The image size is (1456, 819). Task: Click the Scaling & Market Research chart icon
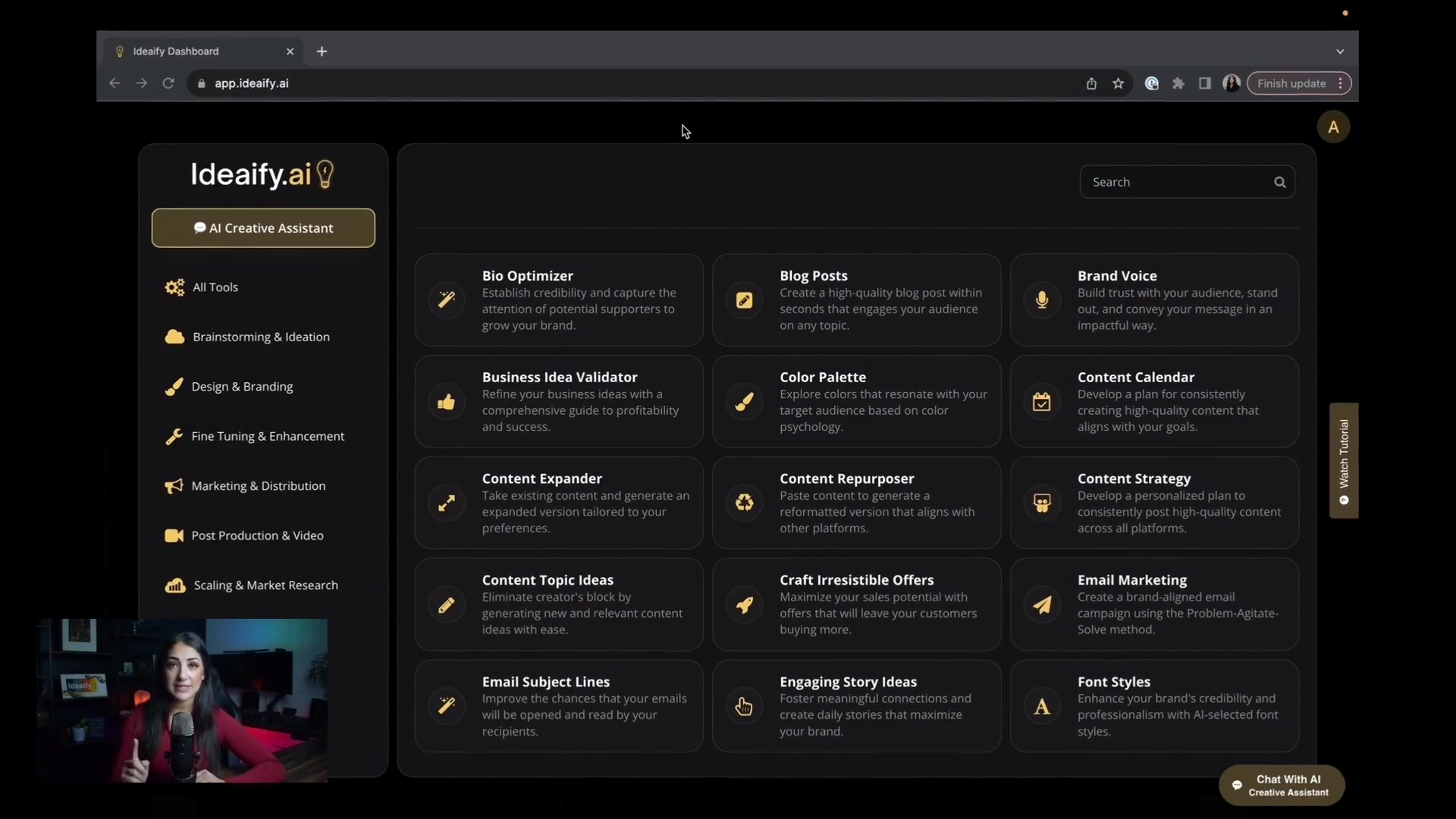click(x=175, y=585)
